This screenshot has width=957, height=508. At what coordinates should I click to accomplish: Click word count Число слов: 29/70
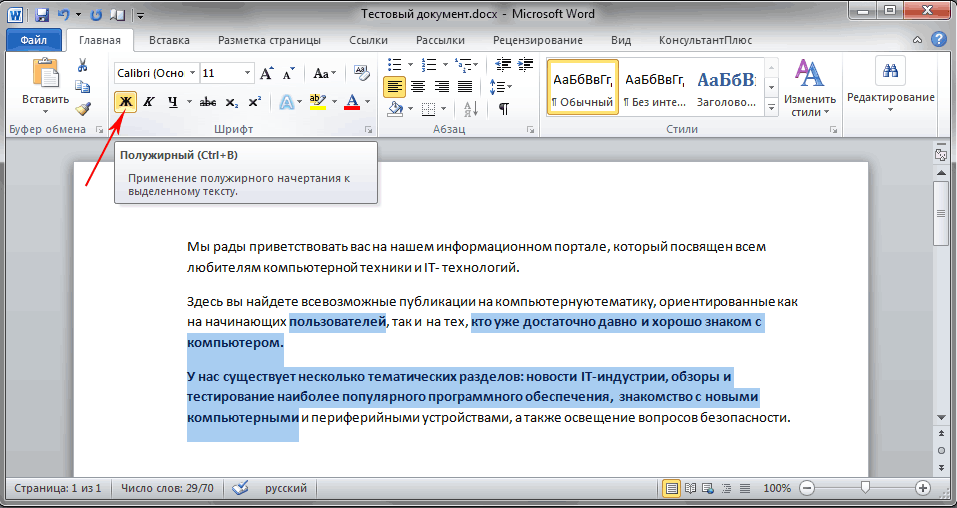(167, 488)
